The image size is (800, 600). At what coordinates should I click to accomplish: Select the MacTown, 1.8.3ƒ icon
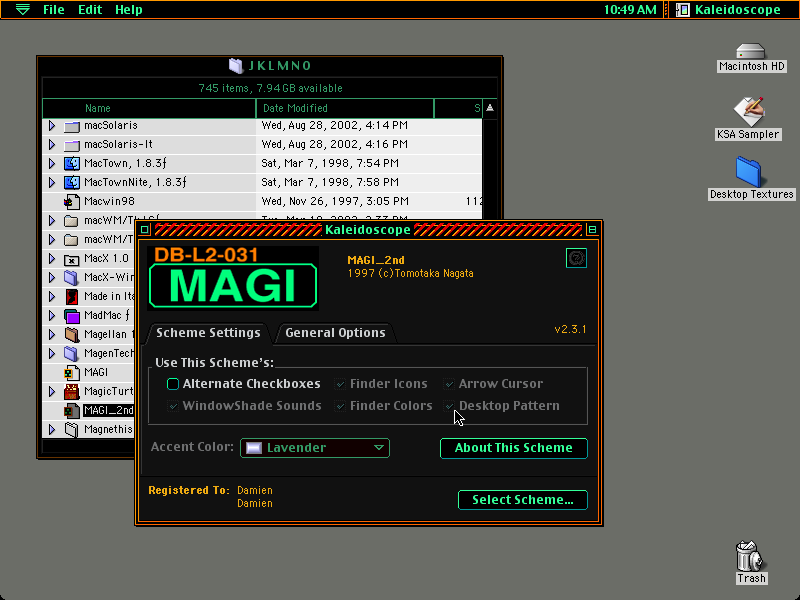tap(72, 164)
